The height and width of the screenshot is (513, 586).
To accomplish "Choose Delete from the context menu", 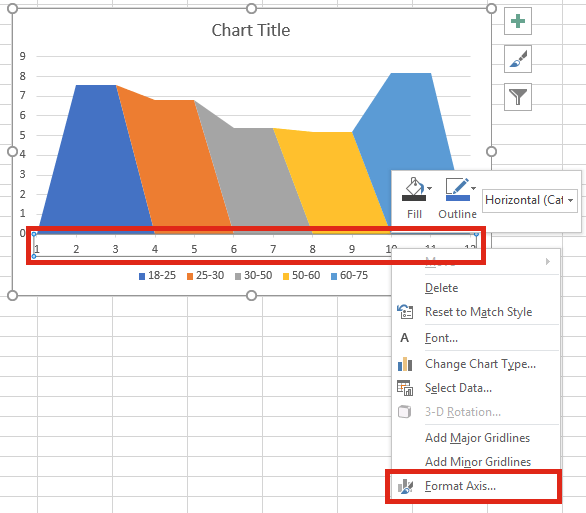I will pos(441,288).
